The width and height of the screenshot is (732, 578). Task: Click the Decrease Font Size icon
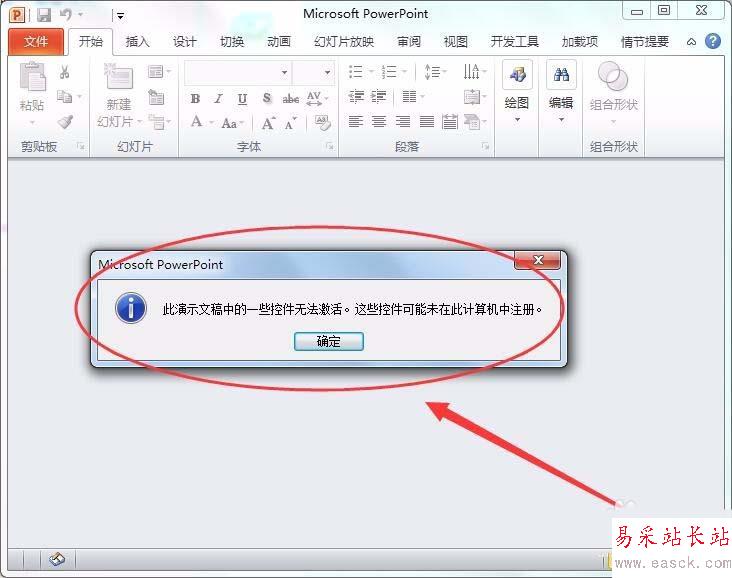click(x=291, y=123)
